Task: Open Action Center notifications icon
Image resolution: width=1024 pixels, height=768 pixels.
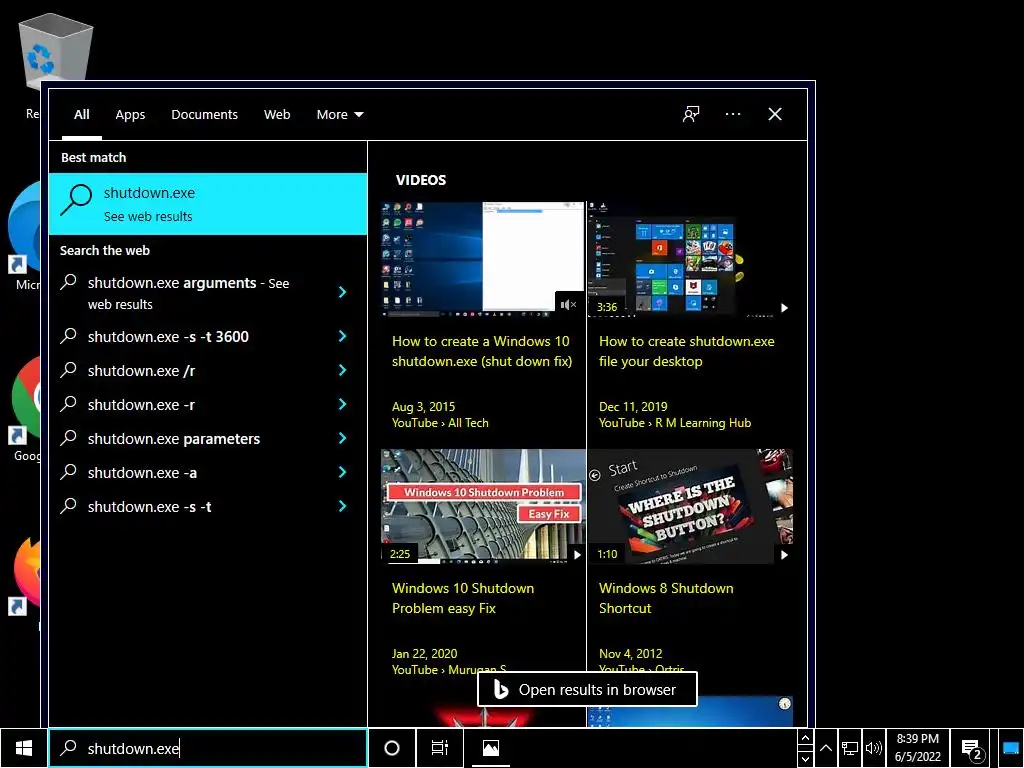Action: pyautogui.click(x=972, y=749)
